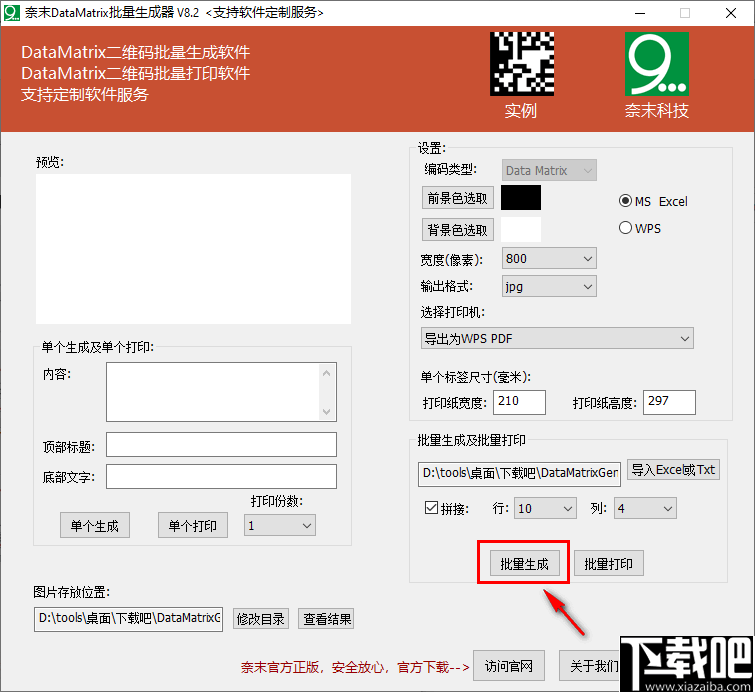Click the batch import file path field
The width and height of the screenshot is (755, 692).
[520, 473]
